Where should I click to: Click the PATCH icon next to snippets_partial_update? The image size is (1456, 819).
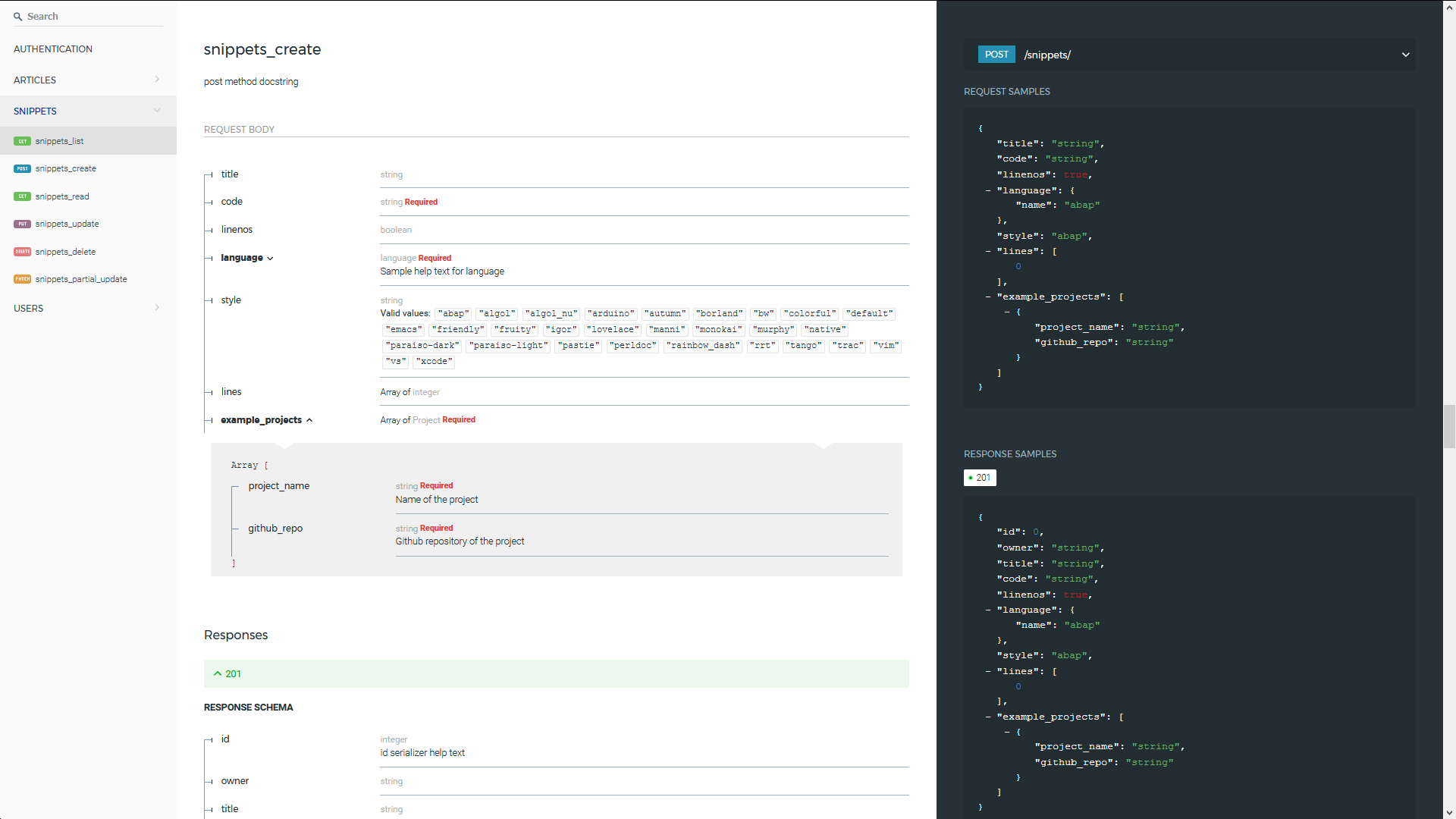[x=22, y=279]
